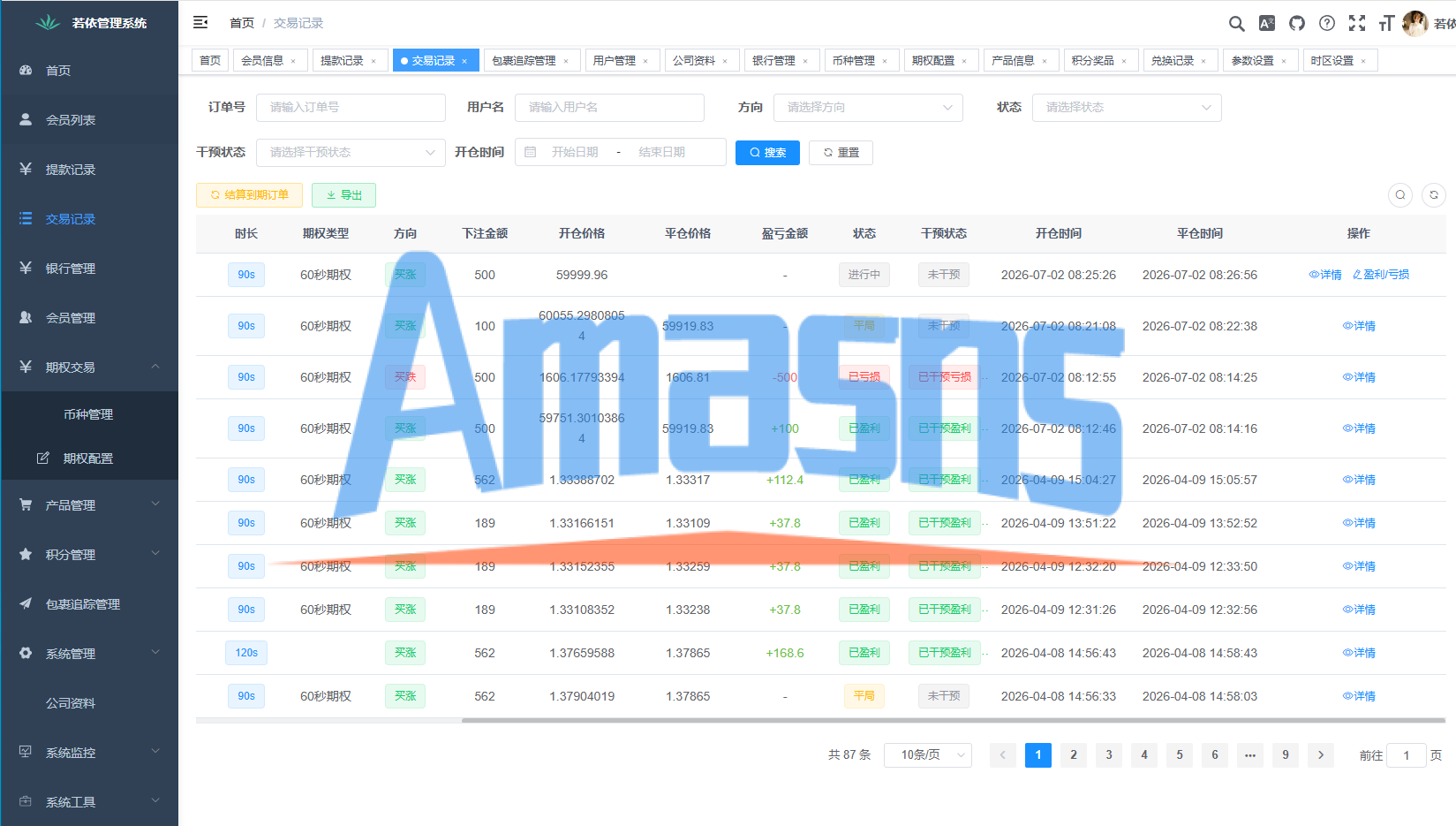Image resolution: width=1456 pixels, height=826 pixels.
Task: Open the 干预状态 dropdown
Action: click(351, 152)
